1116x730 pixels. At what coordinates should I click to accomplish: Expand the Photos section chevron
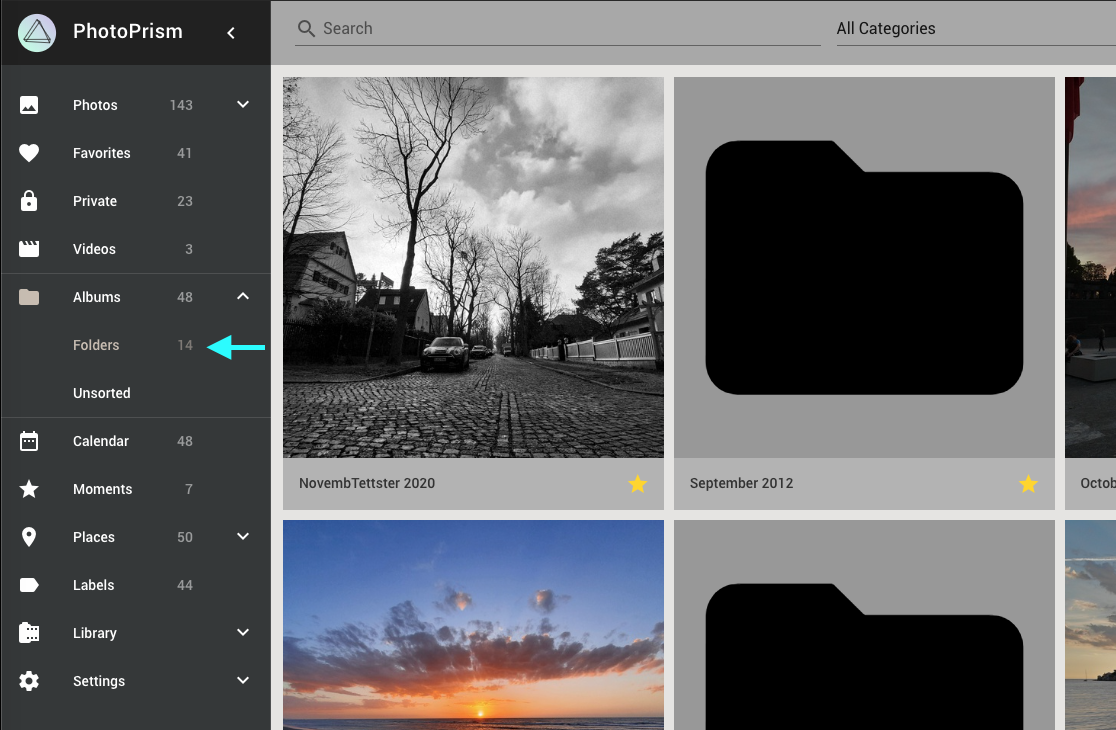click(x=242, y=104)
